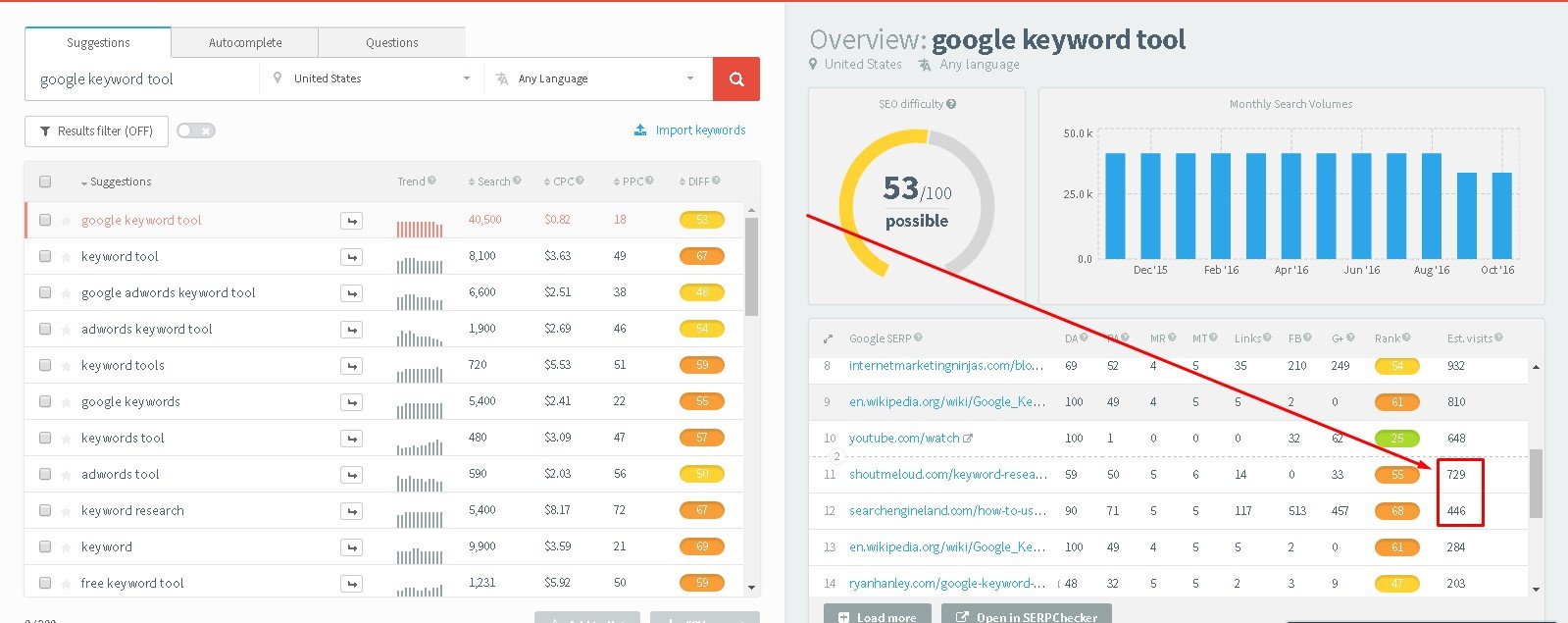Check the free keyword tool row checkbox

point(45,583)
